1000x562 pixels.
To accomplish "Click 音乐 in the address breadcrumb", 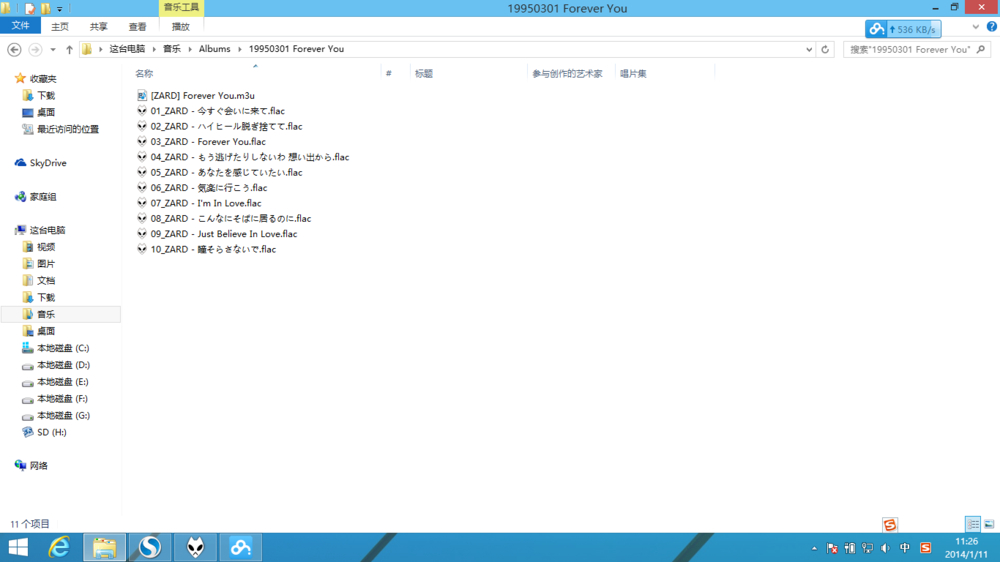I will pyautogui.click(x=172, y=48).
